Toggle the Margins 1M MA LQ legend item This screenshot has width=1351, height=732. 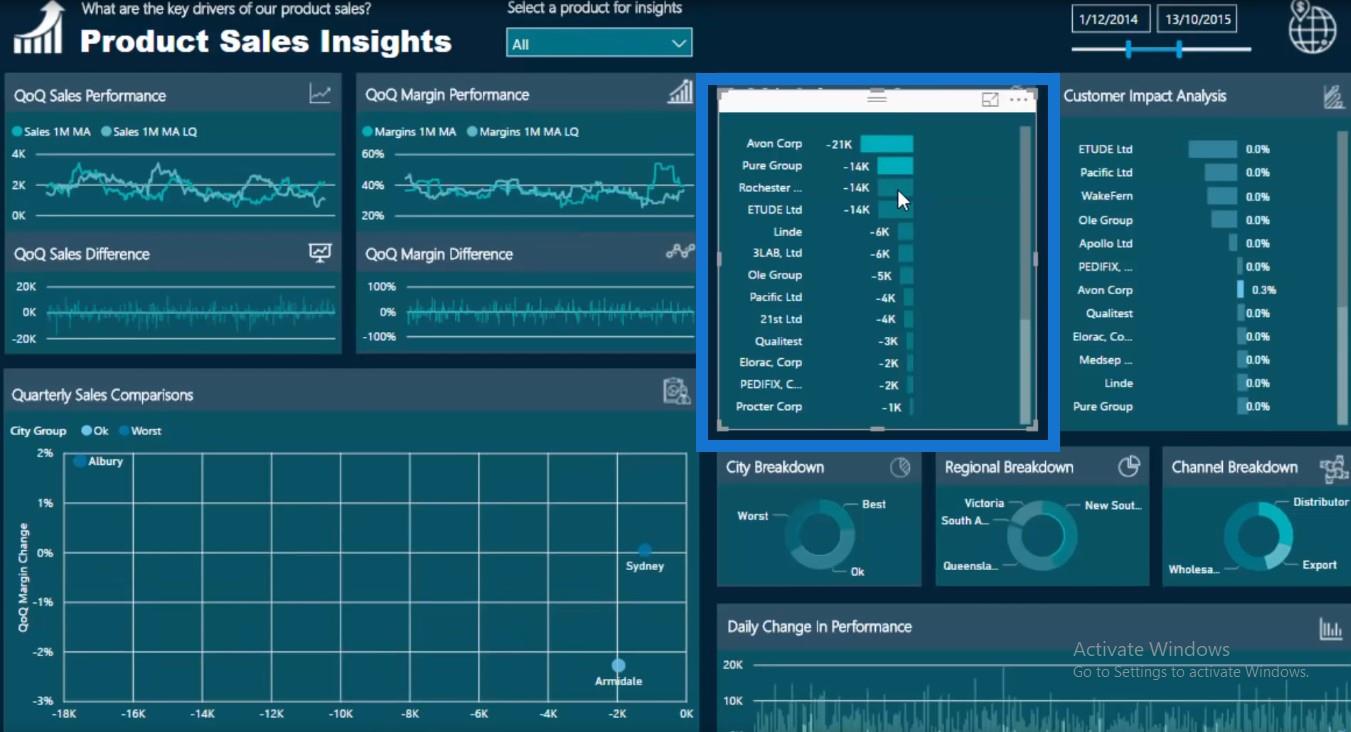coord(523,132)
